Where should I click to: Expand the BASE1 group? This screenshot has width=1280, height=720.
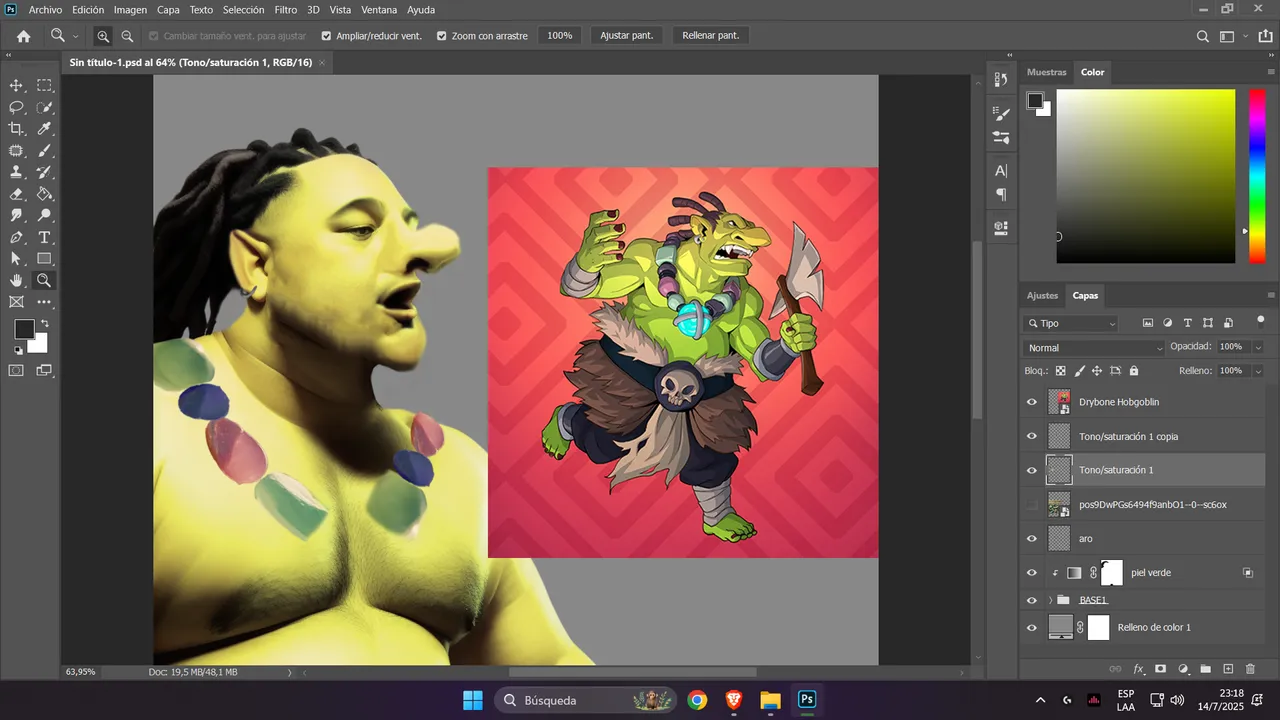tap(1050, 600)
